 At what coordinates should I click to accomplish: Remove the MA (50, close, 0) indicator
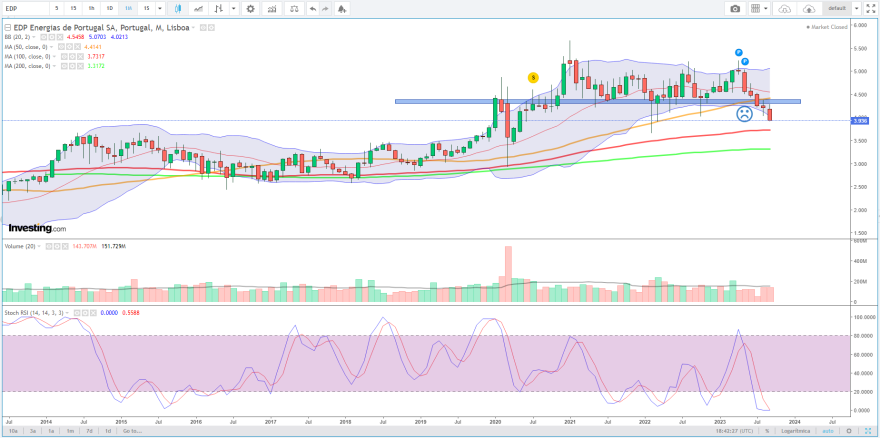click(x=77, y=47)
